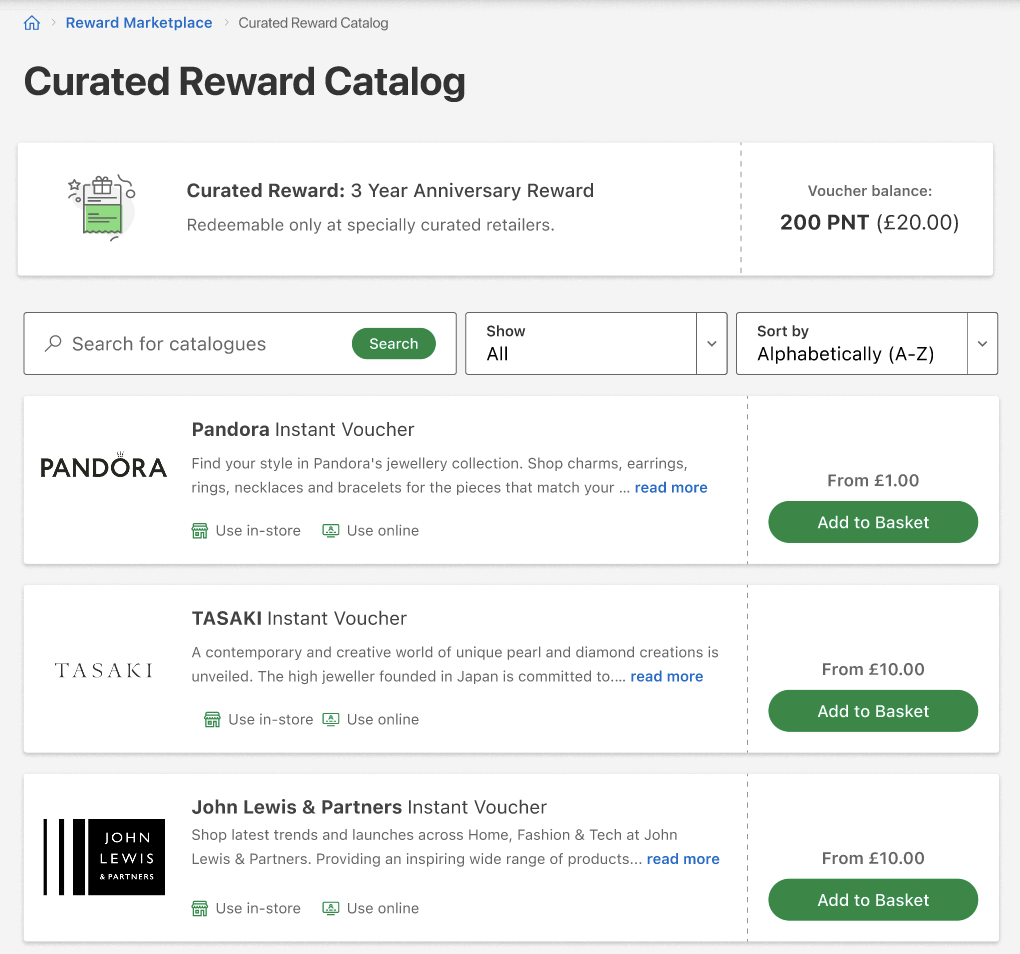Click the Pandora brand logo
The height and width of the screenshot is (954, 1020).
pos(103,466)
